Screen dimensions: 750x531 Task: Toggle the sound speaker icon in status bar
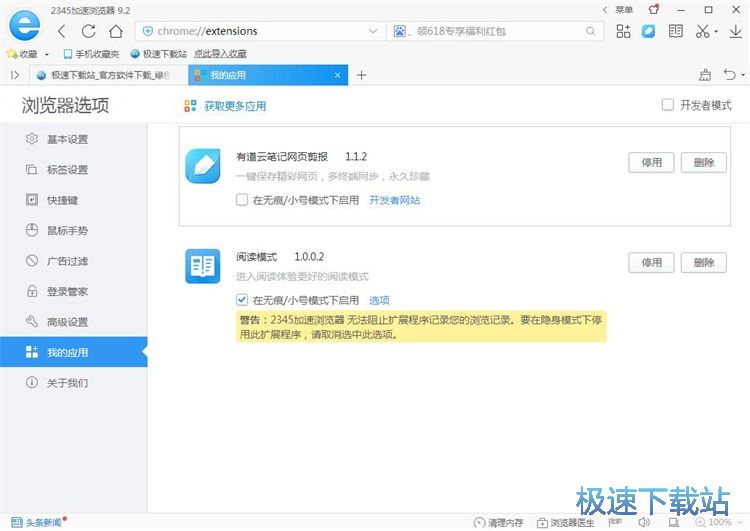click(644, 522)
